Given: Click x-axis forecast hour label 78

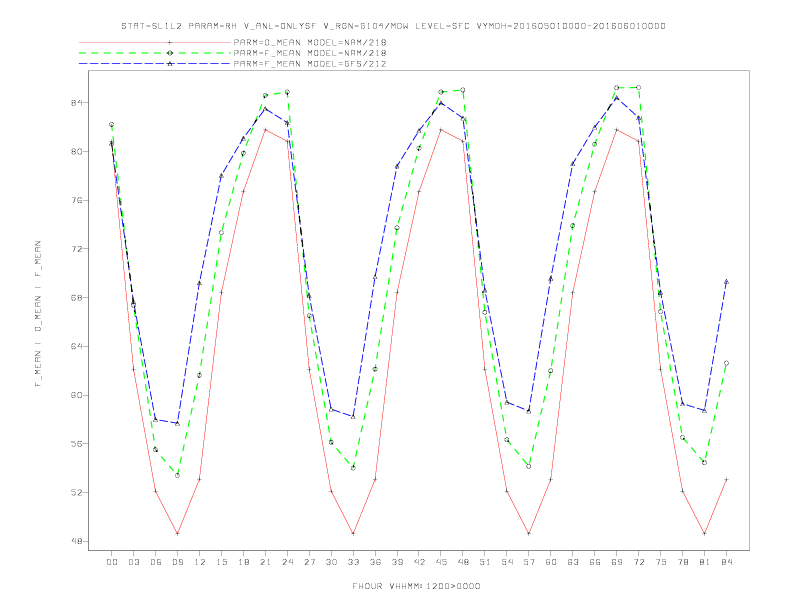Looking at the screenshot, I should [x=683, y=562].
